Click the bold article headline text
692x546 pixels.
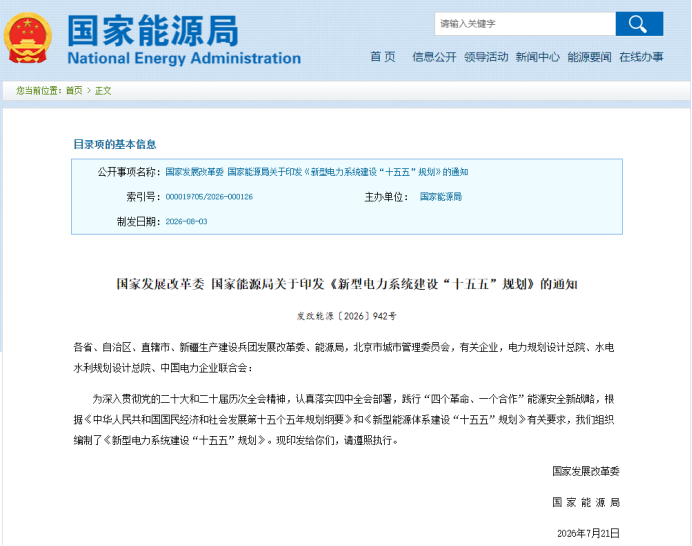point(347,284)
